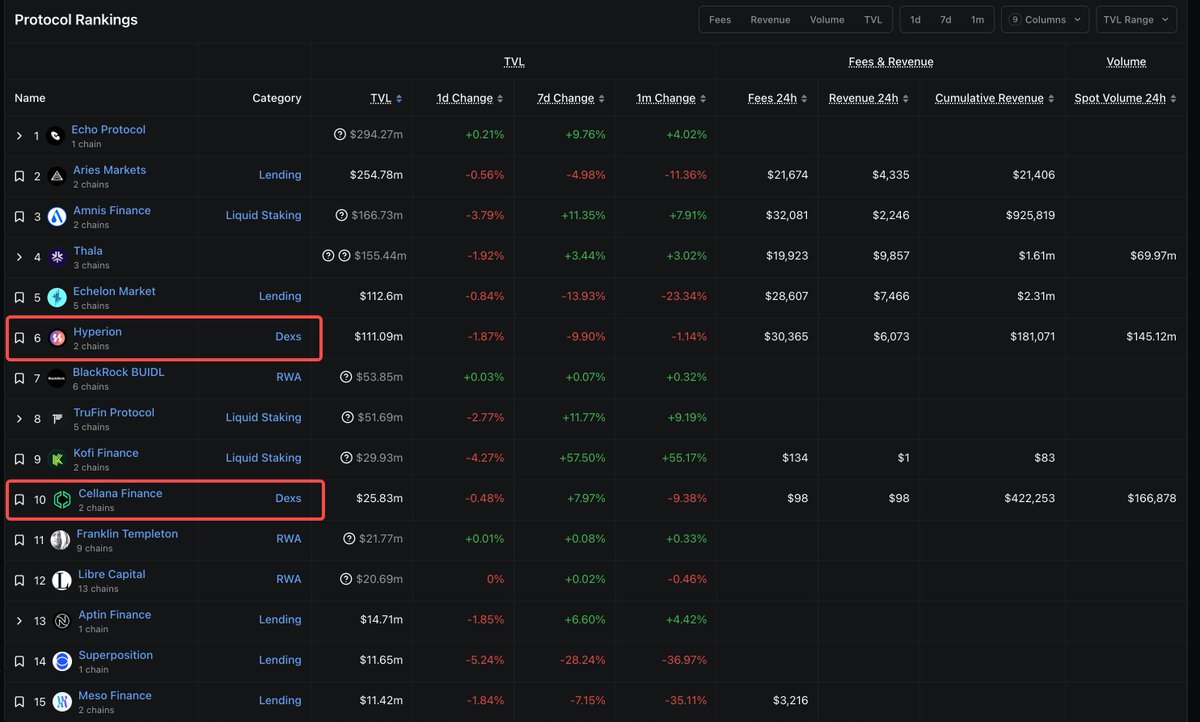Screen dimensions: 1200x722
Task: Click Echo Protocol logo icon
Action: coord(55,136)
